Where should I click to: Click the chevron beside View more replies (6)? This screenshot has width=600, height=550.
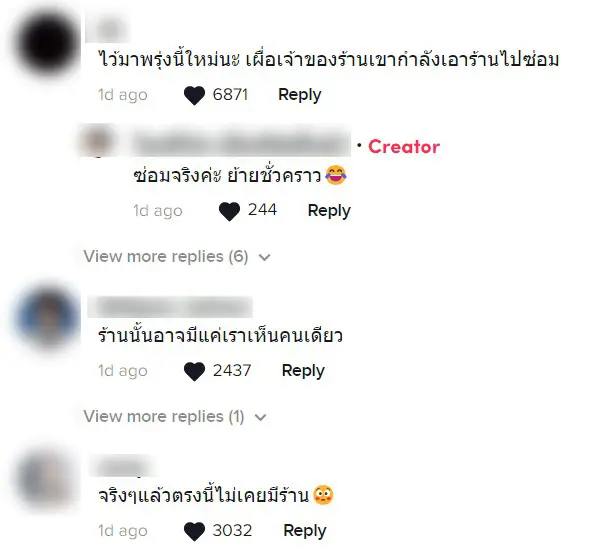click(264, 257)
